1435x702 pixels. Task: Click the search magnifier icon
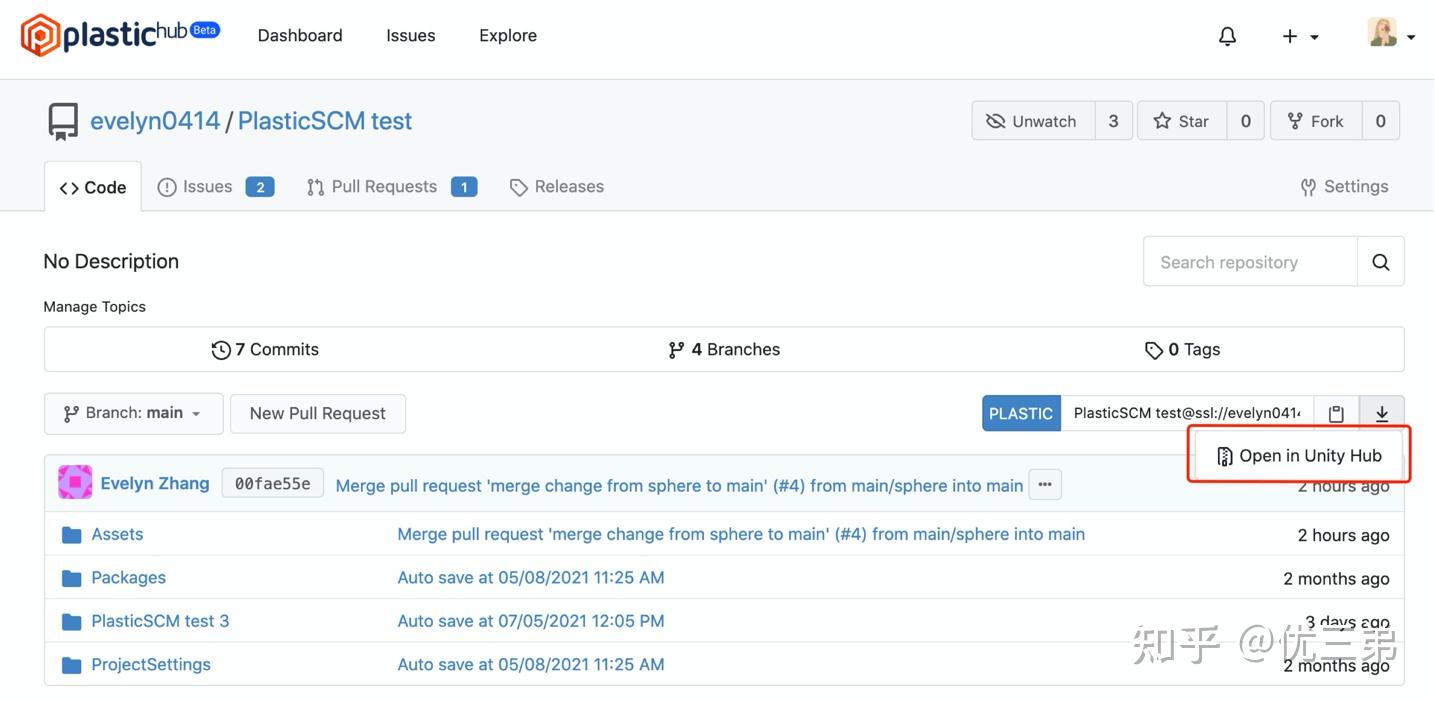point(1381,262)
